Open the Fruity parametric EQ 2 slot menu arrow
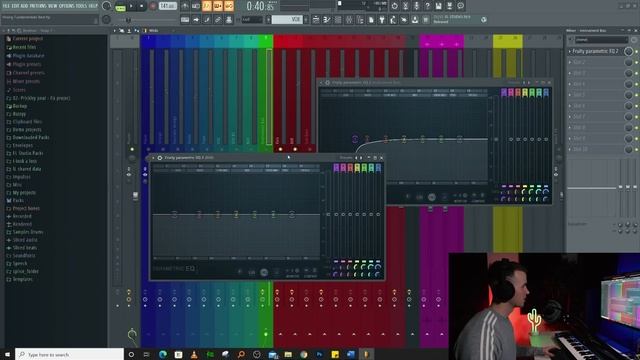This screenshot has height=360, width=640. [x=570, y=51]
